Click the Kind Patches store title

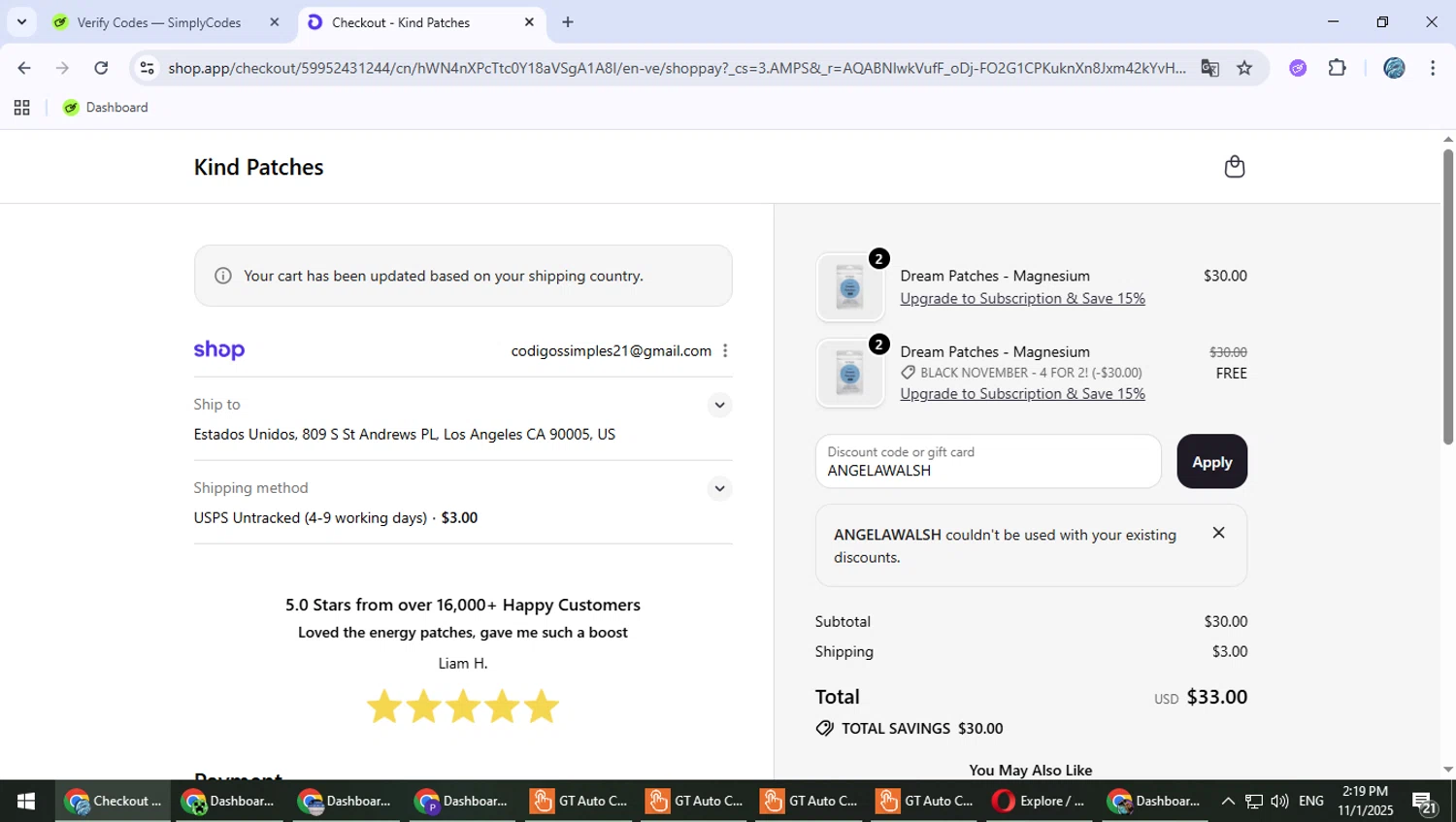(x=259, y=167)
